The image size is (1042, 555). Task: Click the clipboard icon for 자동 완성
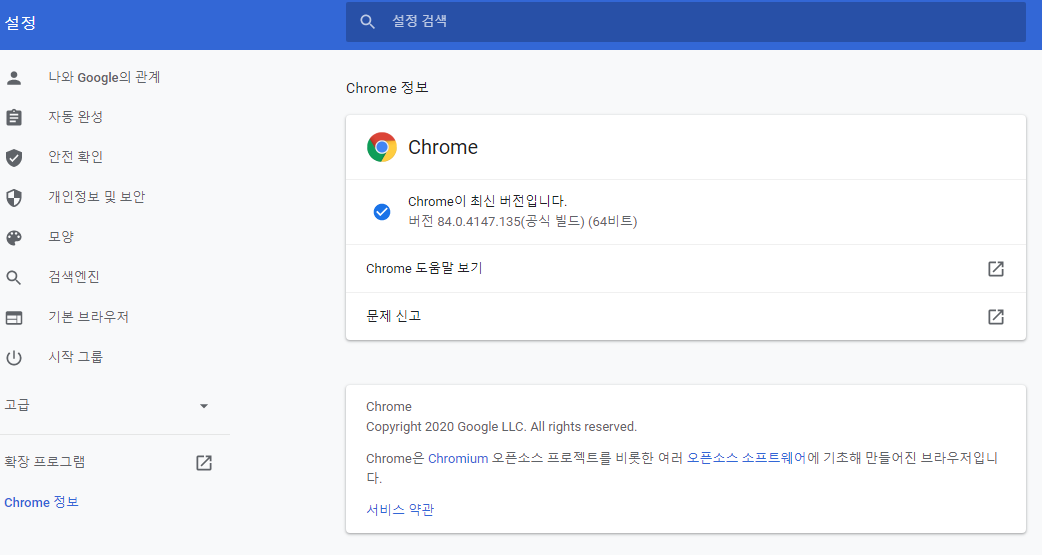point(14,118)
